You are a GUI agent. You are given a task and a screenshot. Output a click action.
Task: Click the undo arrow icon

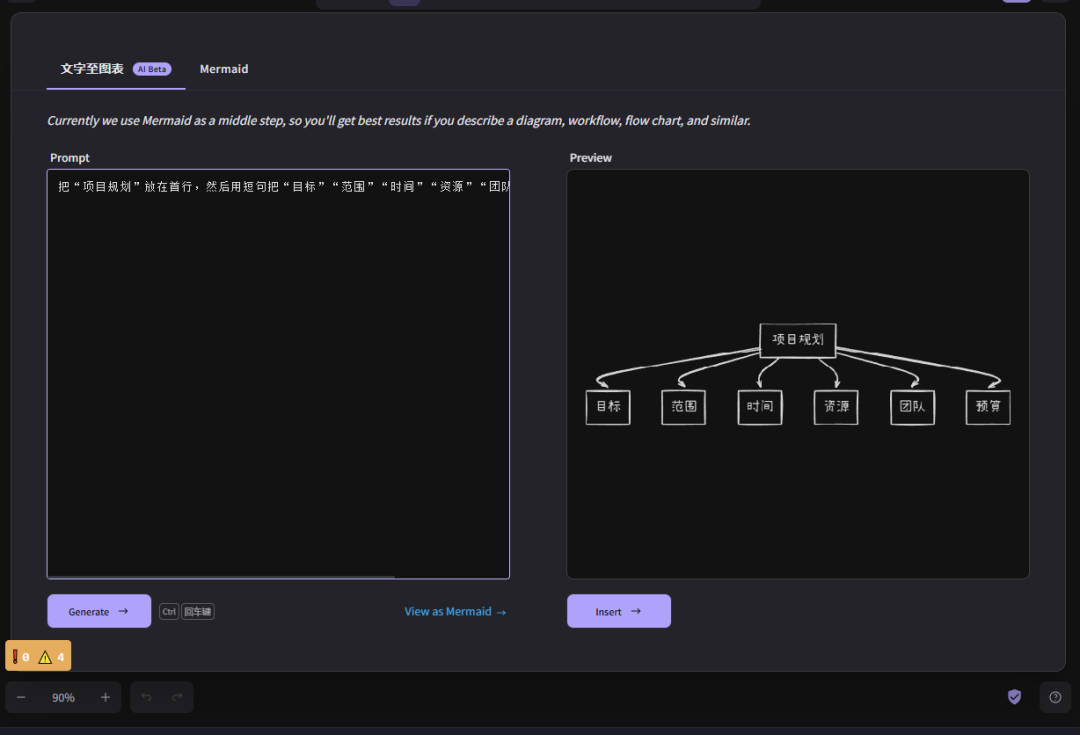tap(146, 697)
